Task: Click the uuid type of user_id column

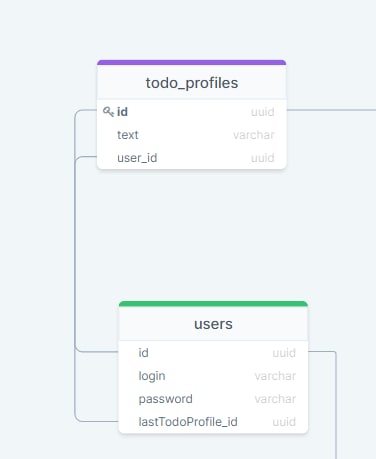Action: [263, 158]
